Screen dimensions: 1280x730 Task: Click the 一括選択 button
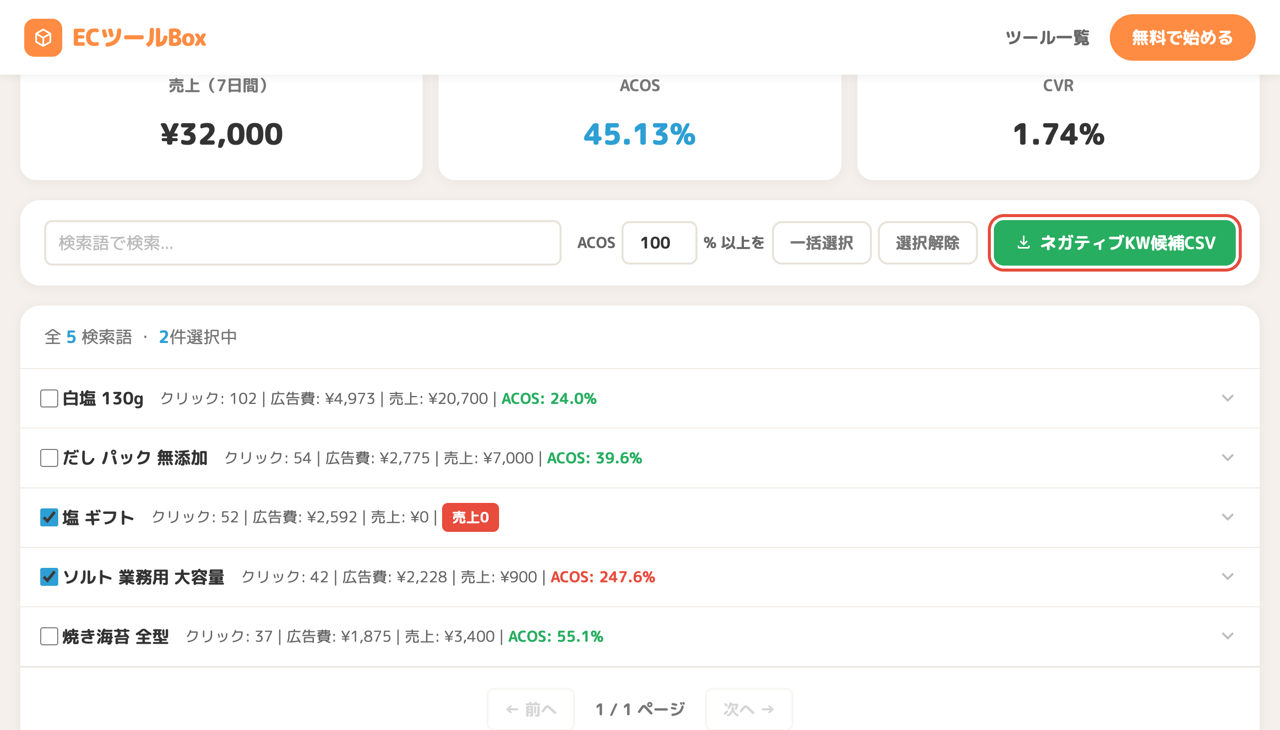[x=822, y=243]
